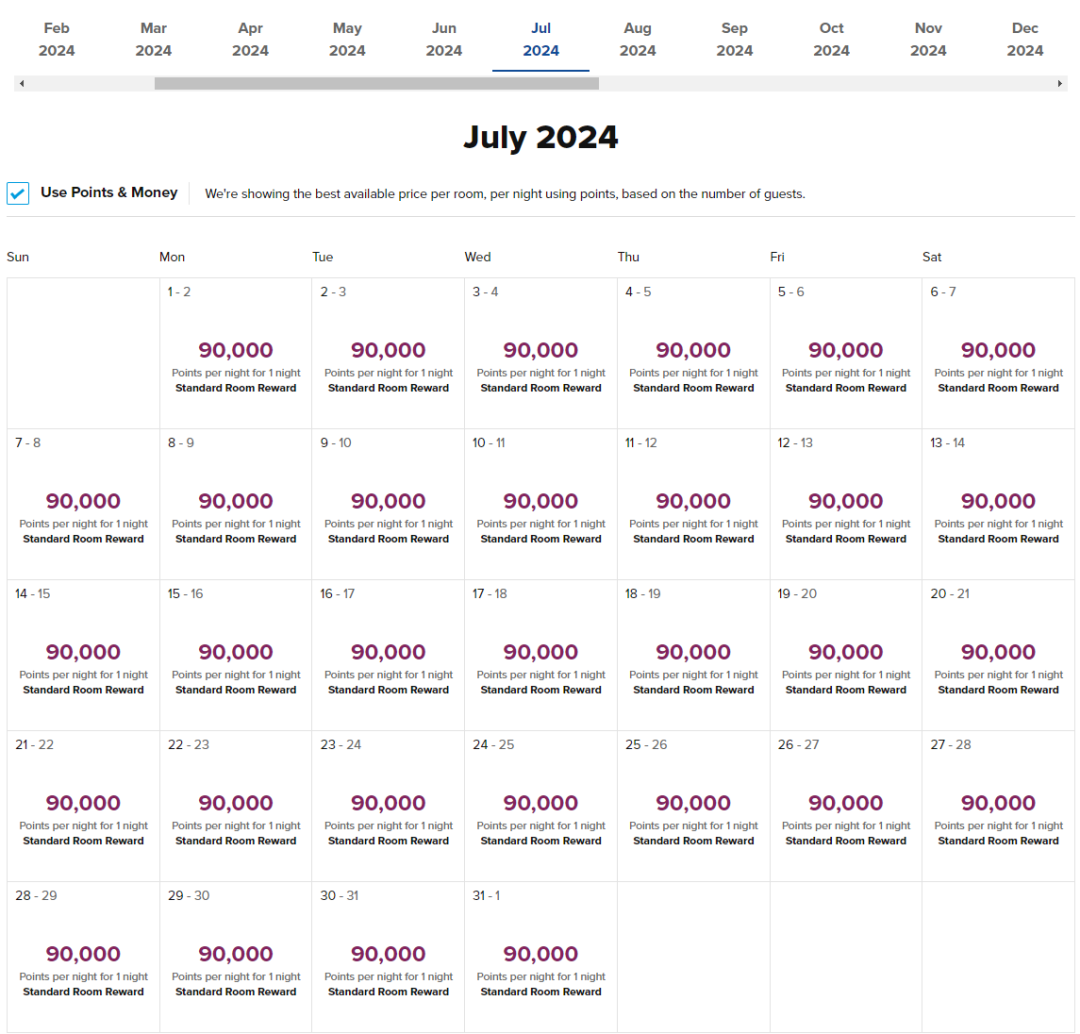The height and width of the screenshot is (1034, 1080).
Task: Go to Oct 2024 tab
Action: [831, 39]
